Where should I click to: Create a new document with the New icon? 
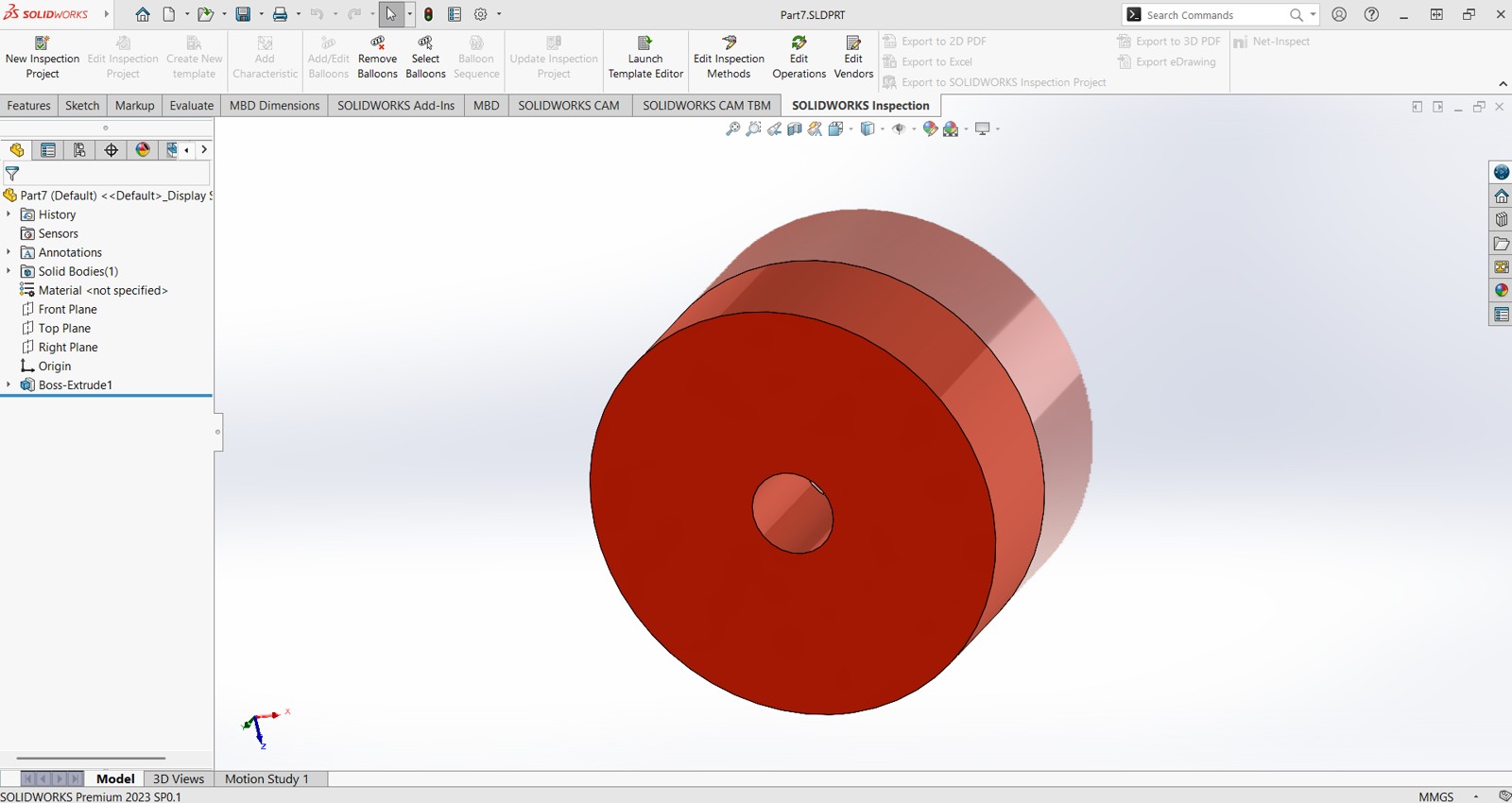tap(169, 14)
